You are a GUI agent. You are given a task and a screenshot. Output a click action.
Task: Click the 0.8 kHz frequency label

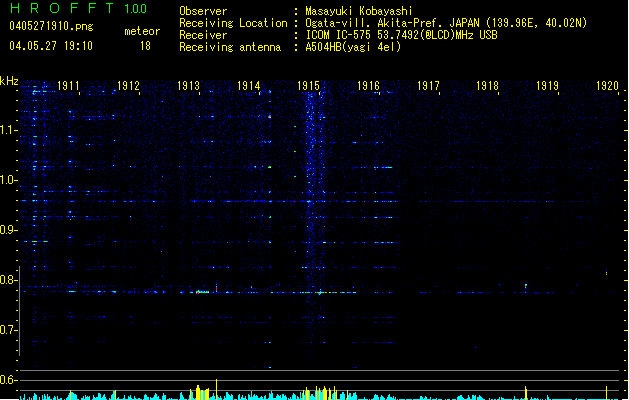click(x=9, y=280)
